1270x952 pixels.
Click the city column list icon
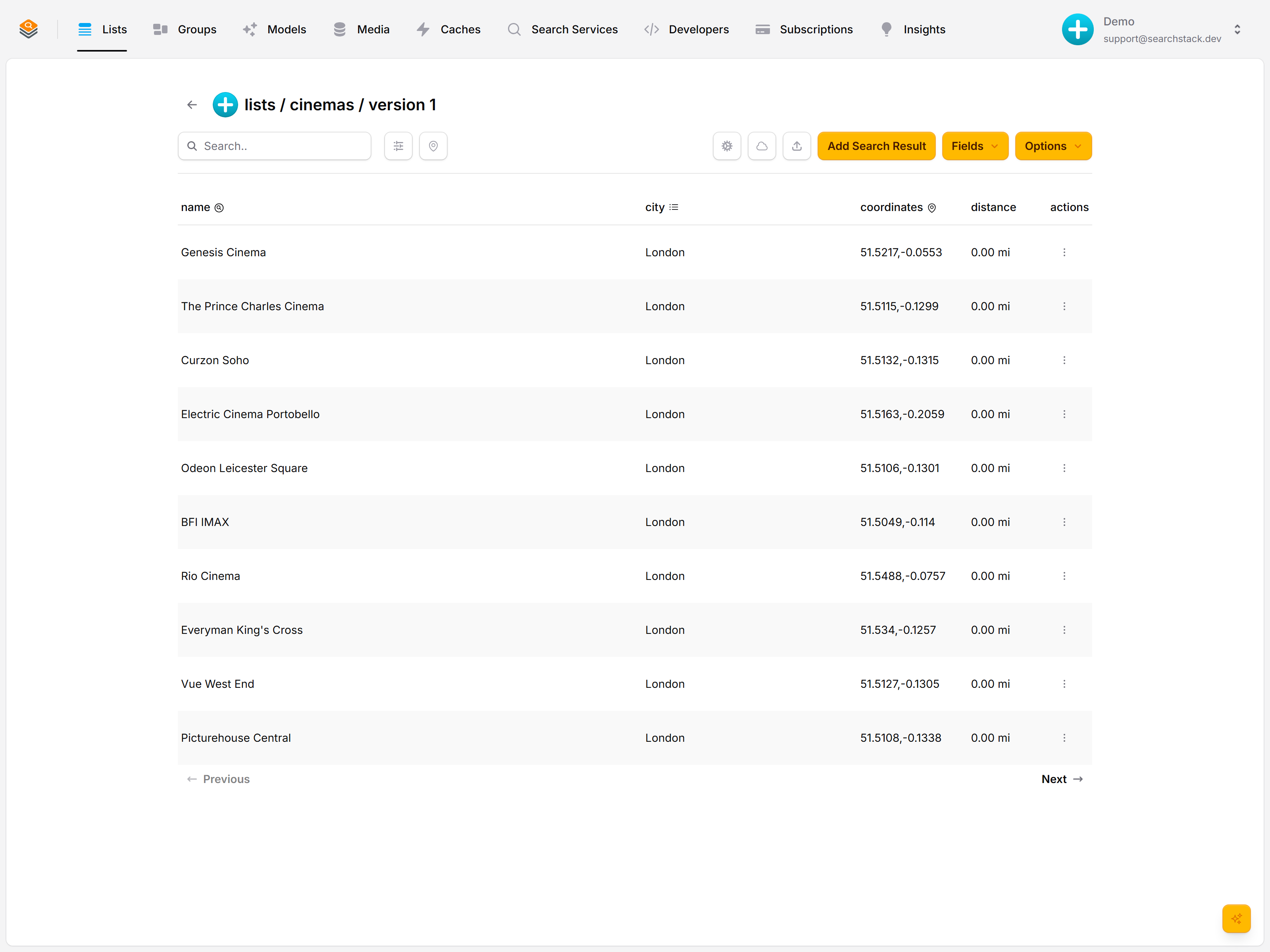coord(674,207)
